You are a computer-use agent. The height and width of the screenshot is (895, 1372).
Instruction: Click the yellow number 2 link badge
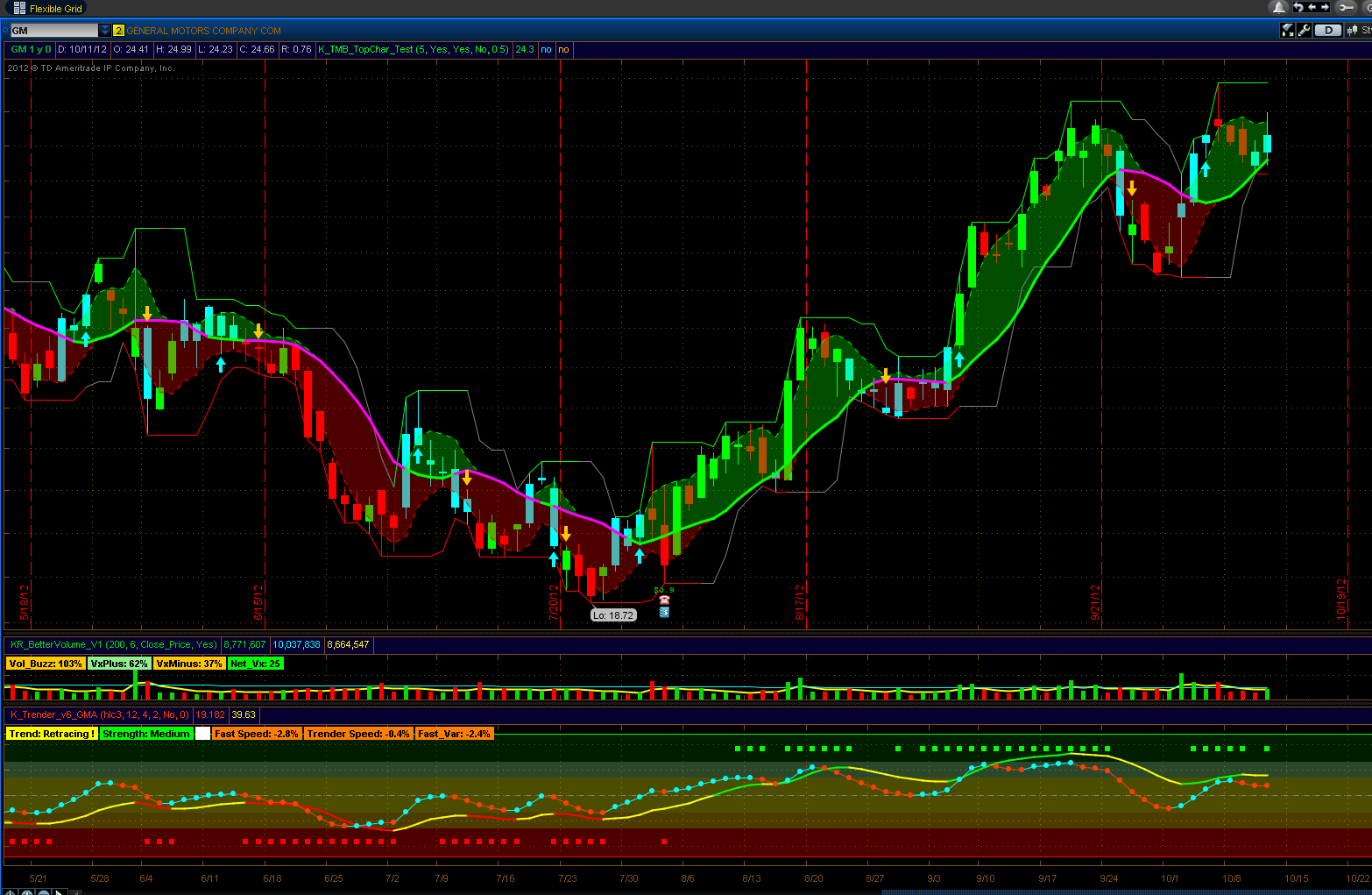pyautogui.click(x=119, y=31)
